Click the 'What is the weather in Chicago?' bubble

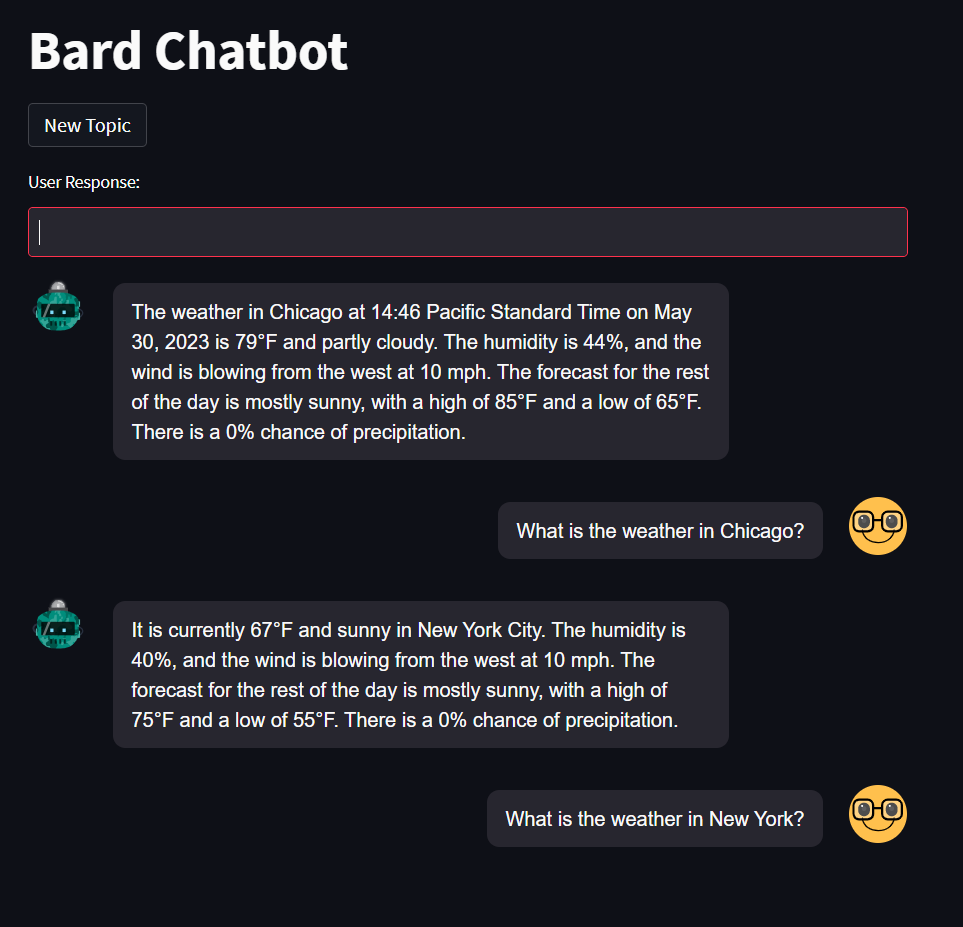tap(659, 530)
